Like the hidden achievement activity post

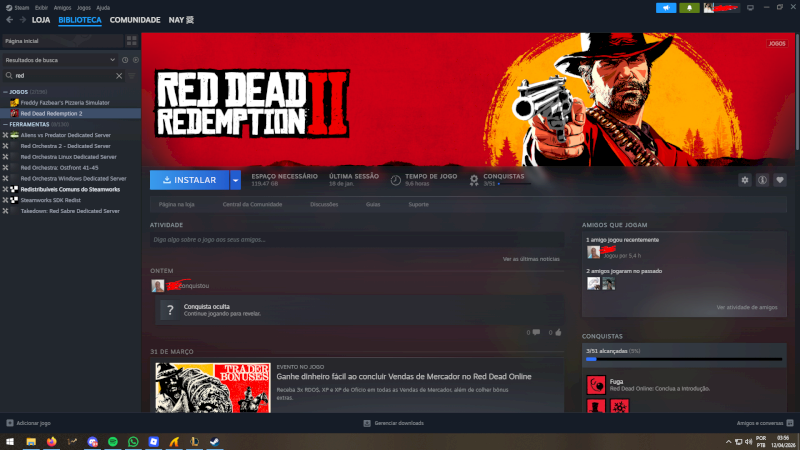click(x=558, y=332)
